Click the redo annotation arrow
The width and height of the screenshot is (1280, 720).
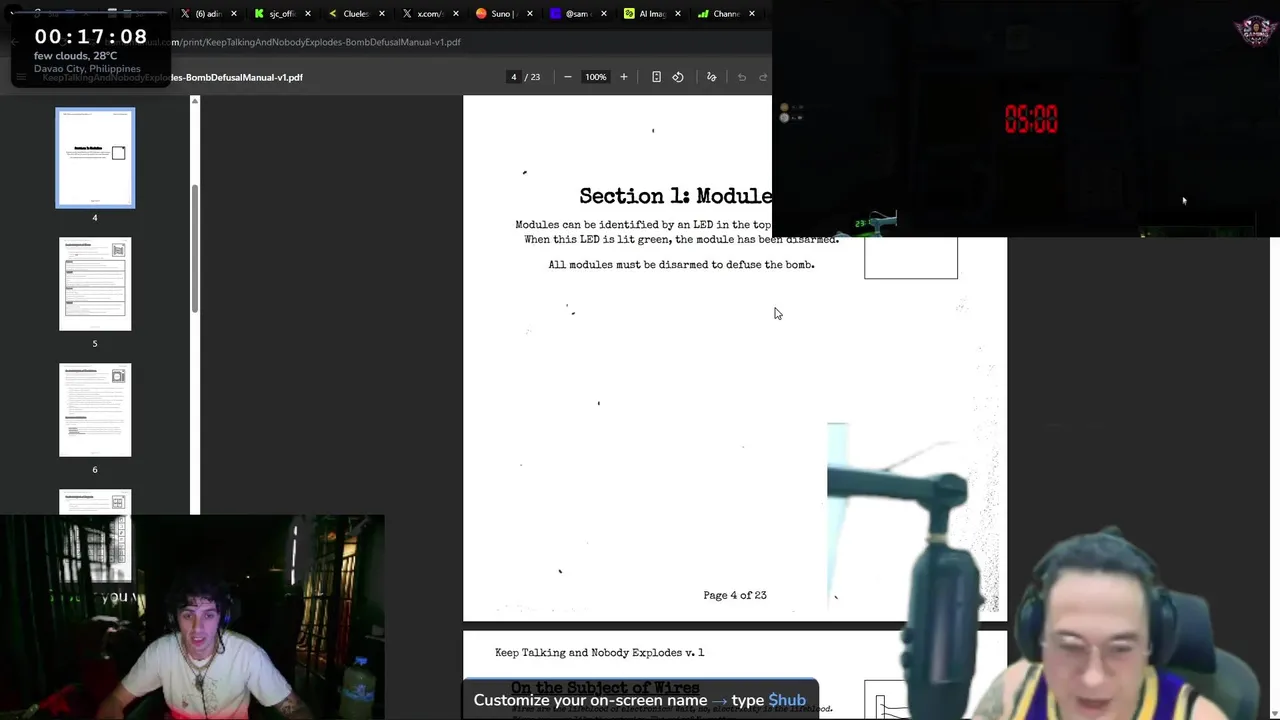tap(763, 77)
